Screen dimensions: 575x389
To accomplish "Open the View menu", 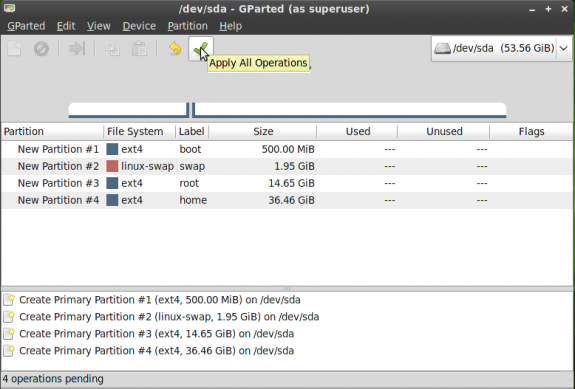I will 99,26.
